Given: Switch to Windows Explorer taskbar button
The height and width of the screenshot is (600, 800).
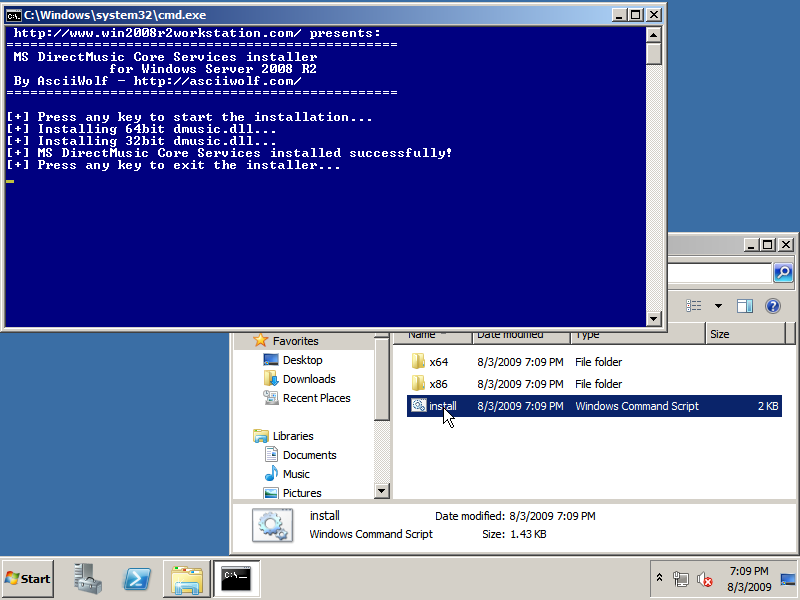Looking at the screenshot, I should coord(187,579).
